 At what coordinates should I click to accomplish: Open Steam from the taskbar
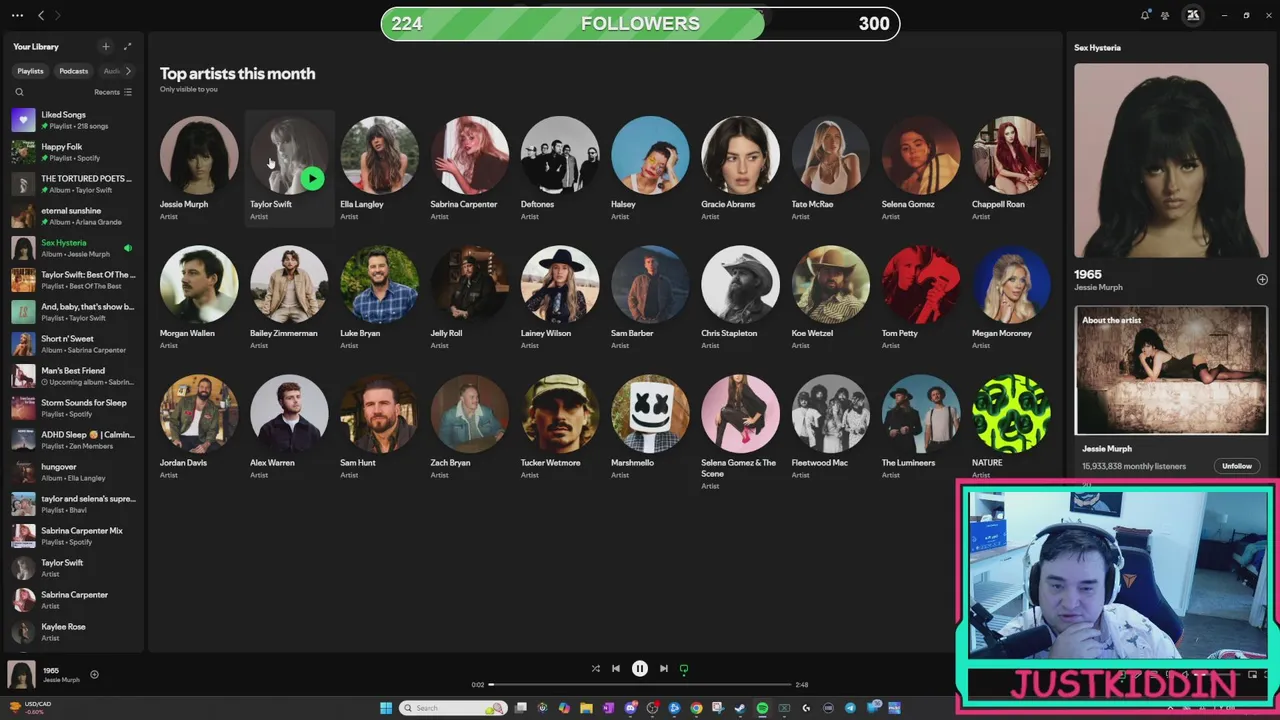740,708
